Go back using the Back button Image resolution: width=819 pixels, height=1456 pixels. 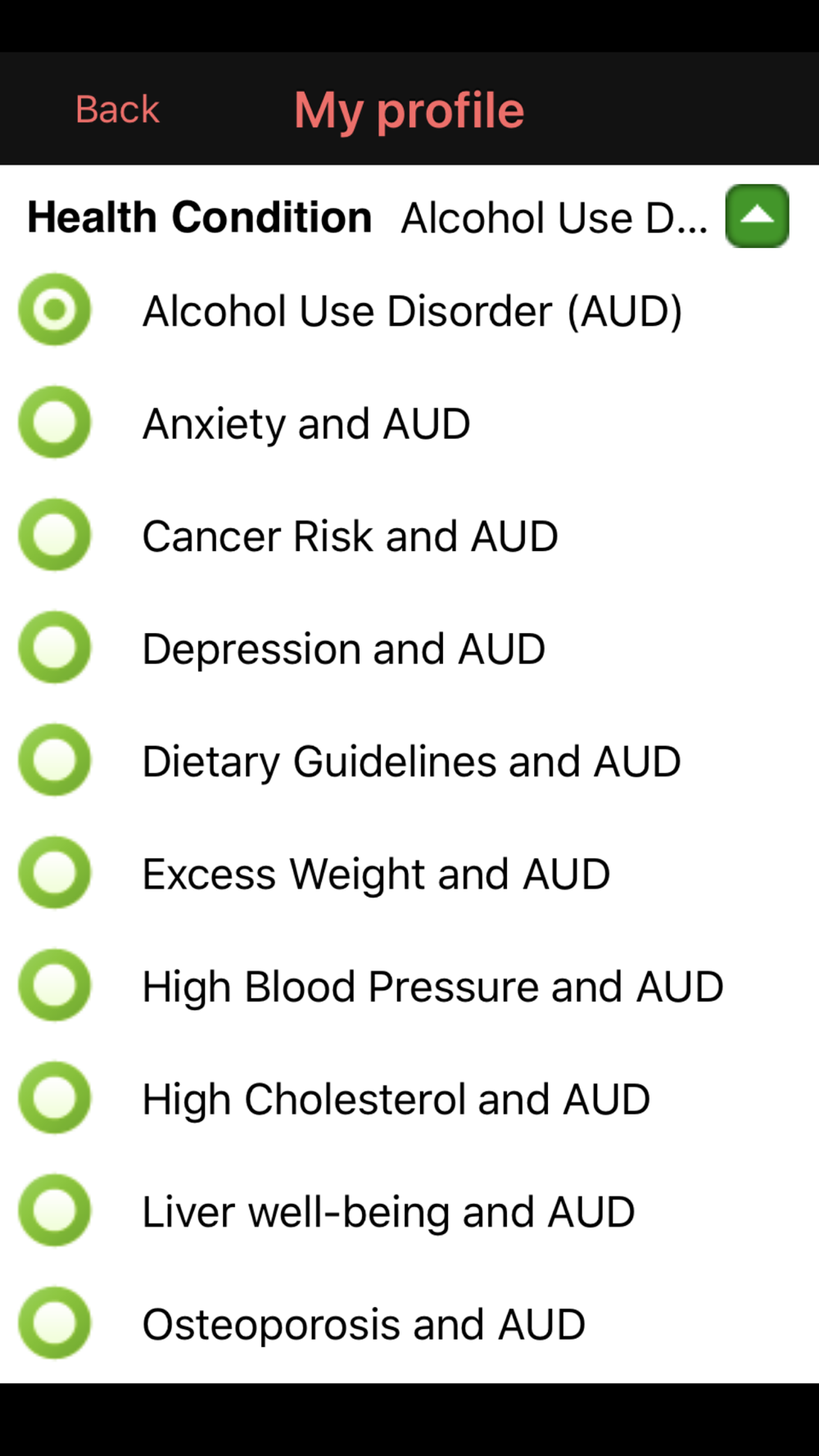tap(117, 109)
